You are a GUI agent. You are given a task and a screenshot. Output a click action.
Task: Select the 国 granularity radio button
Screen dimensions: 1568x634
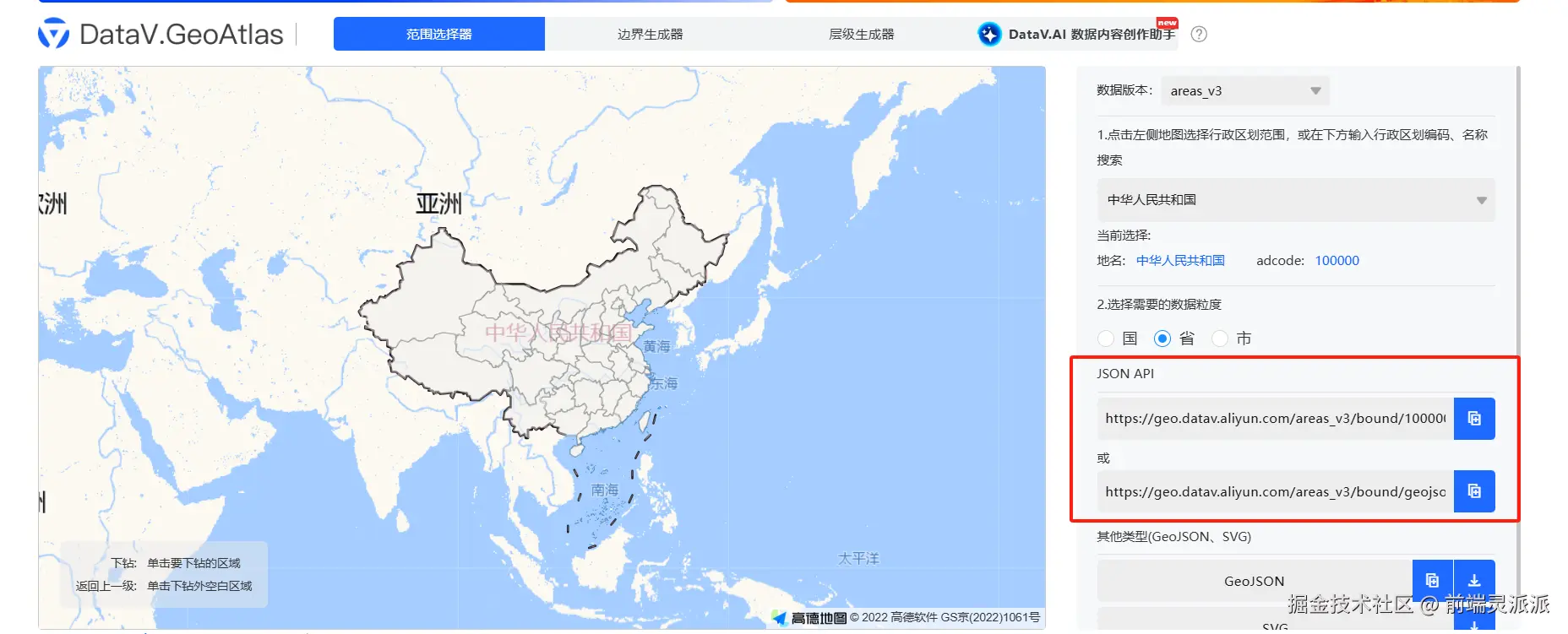[1106, 339]
